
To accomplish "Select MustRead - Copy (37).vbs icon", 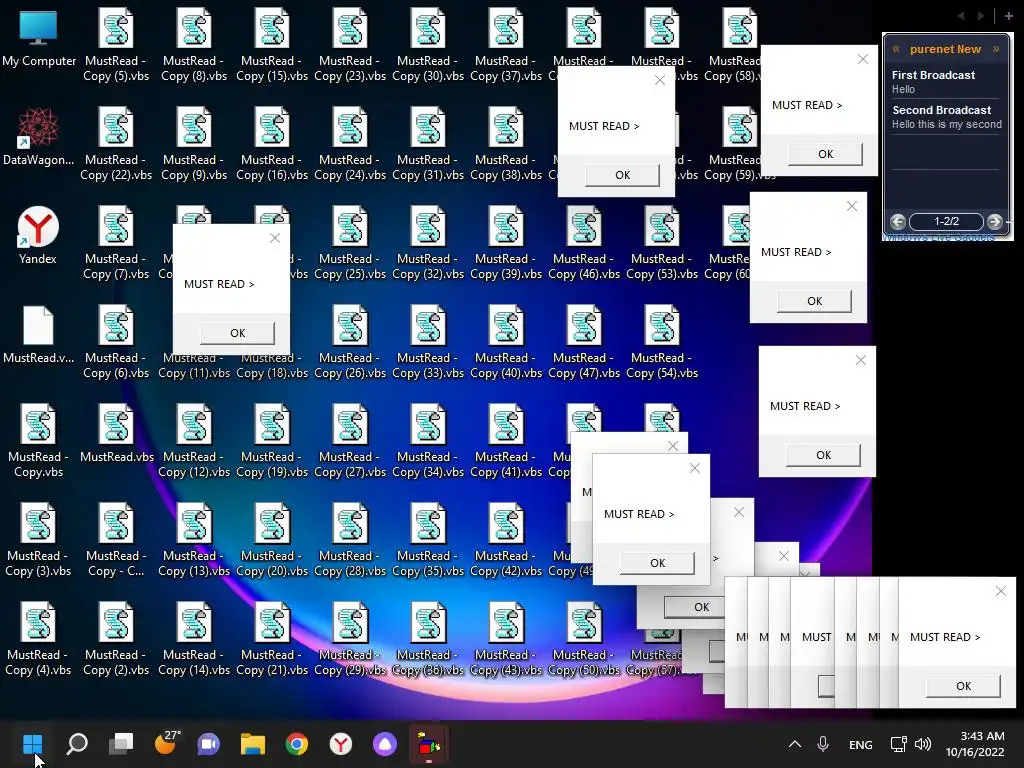I will point(506,46).
